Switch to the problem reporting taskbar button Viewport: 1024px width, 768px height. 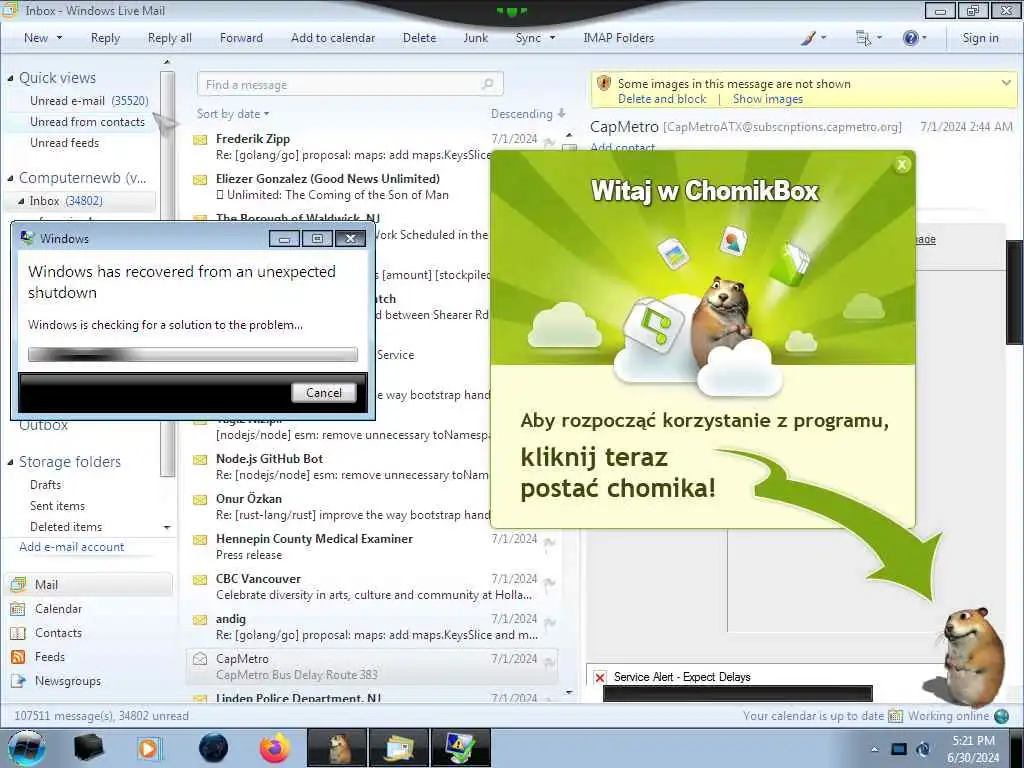coord(460,748)
